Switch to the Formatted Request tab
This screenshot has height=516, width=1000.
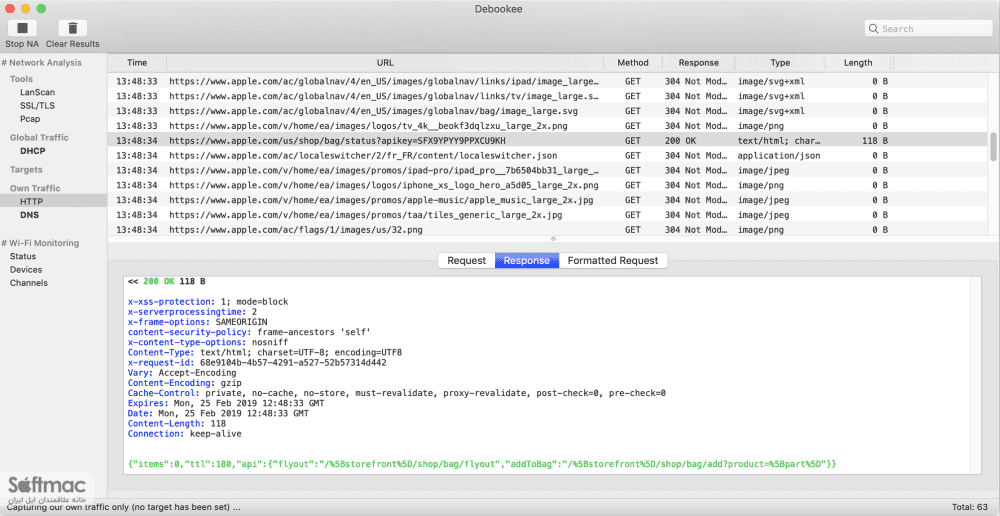(613, 260)
